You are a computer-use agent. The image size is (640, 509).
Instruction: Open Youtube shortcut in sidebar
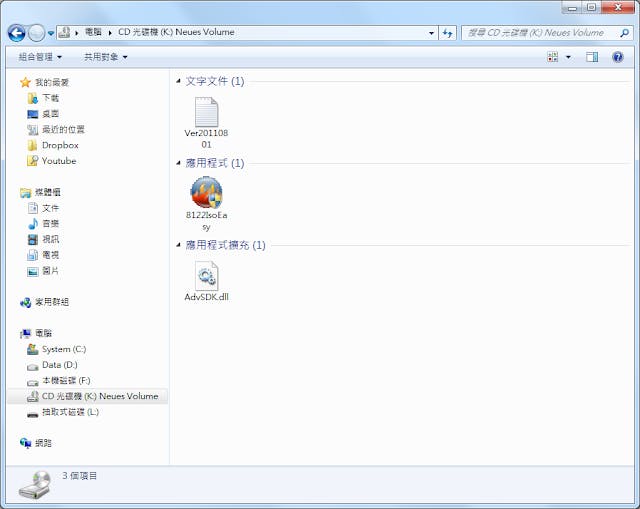tap(51, 161)
